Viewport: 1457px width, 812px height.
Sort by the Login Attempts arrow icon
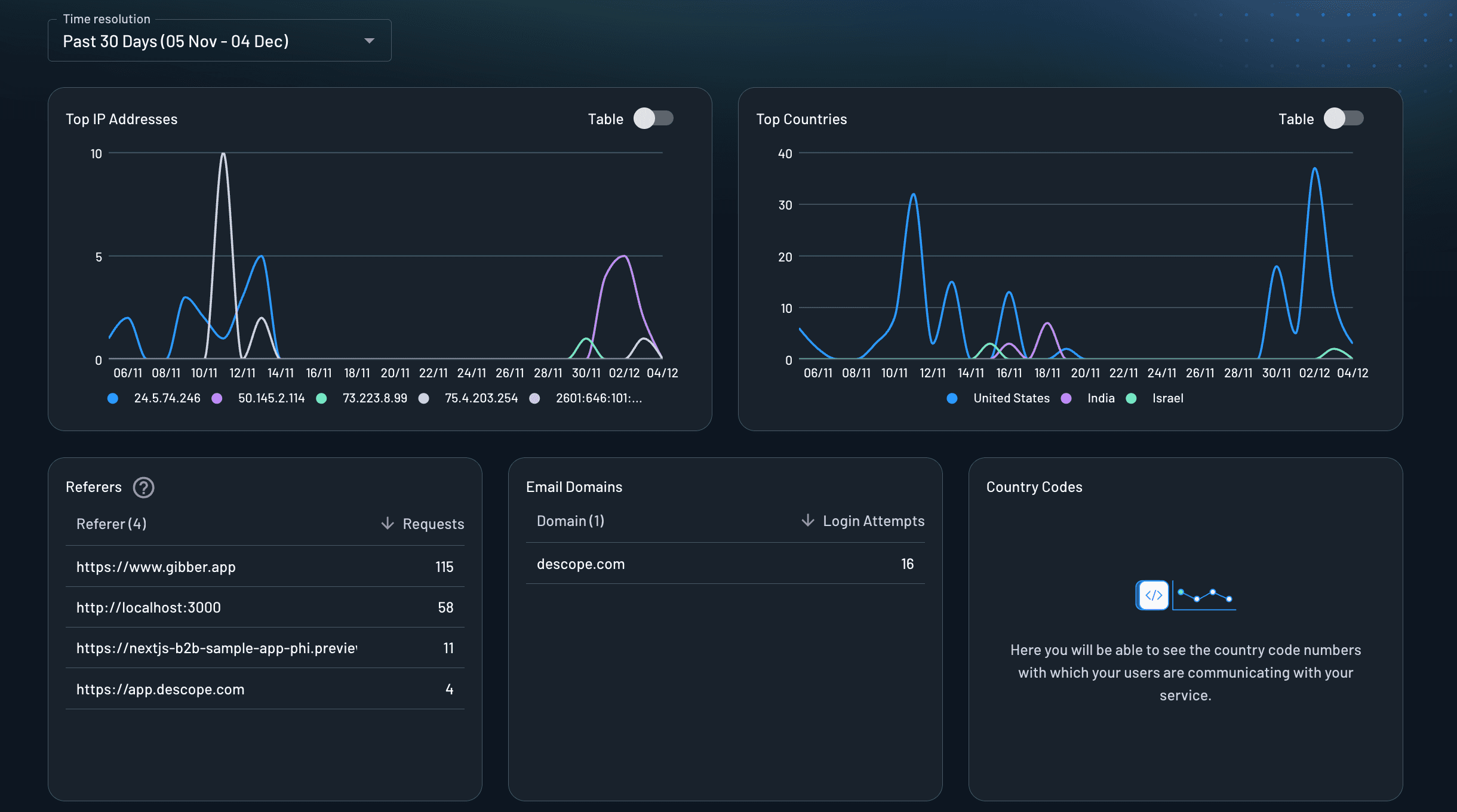tap(809, 520)
